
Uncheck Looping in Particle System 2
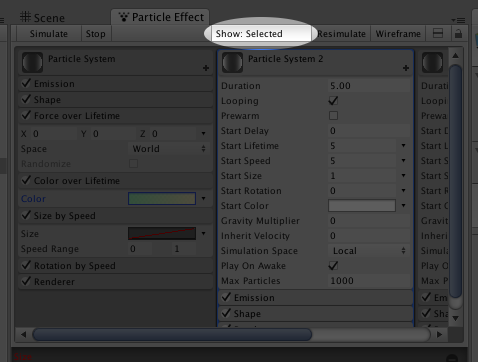coord(333,100)
